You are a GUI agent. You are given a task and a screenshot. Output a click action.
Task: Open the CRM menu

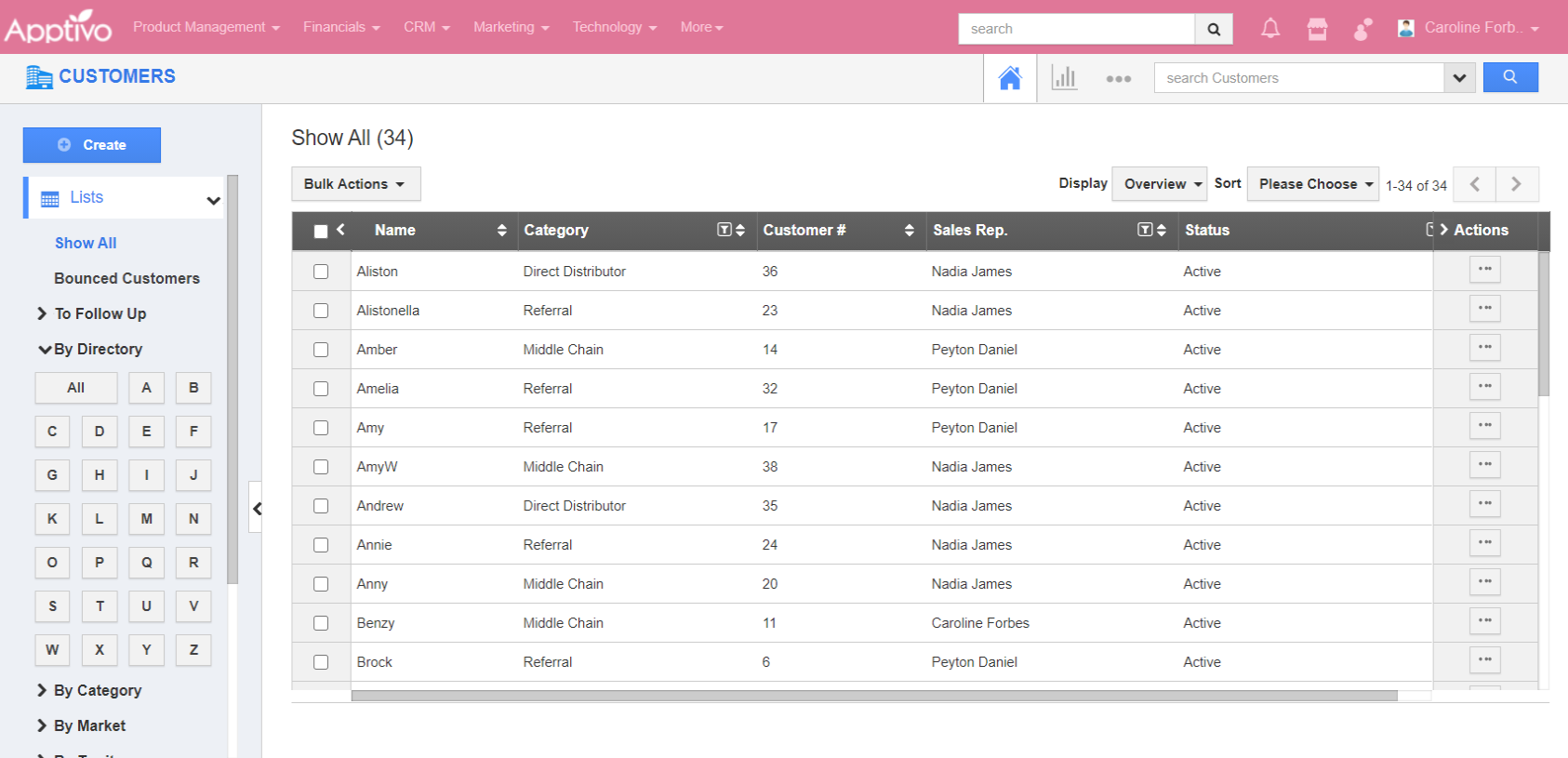point(426,27)
